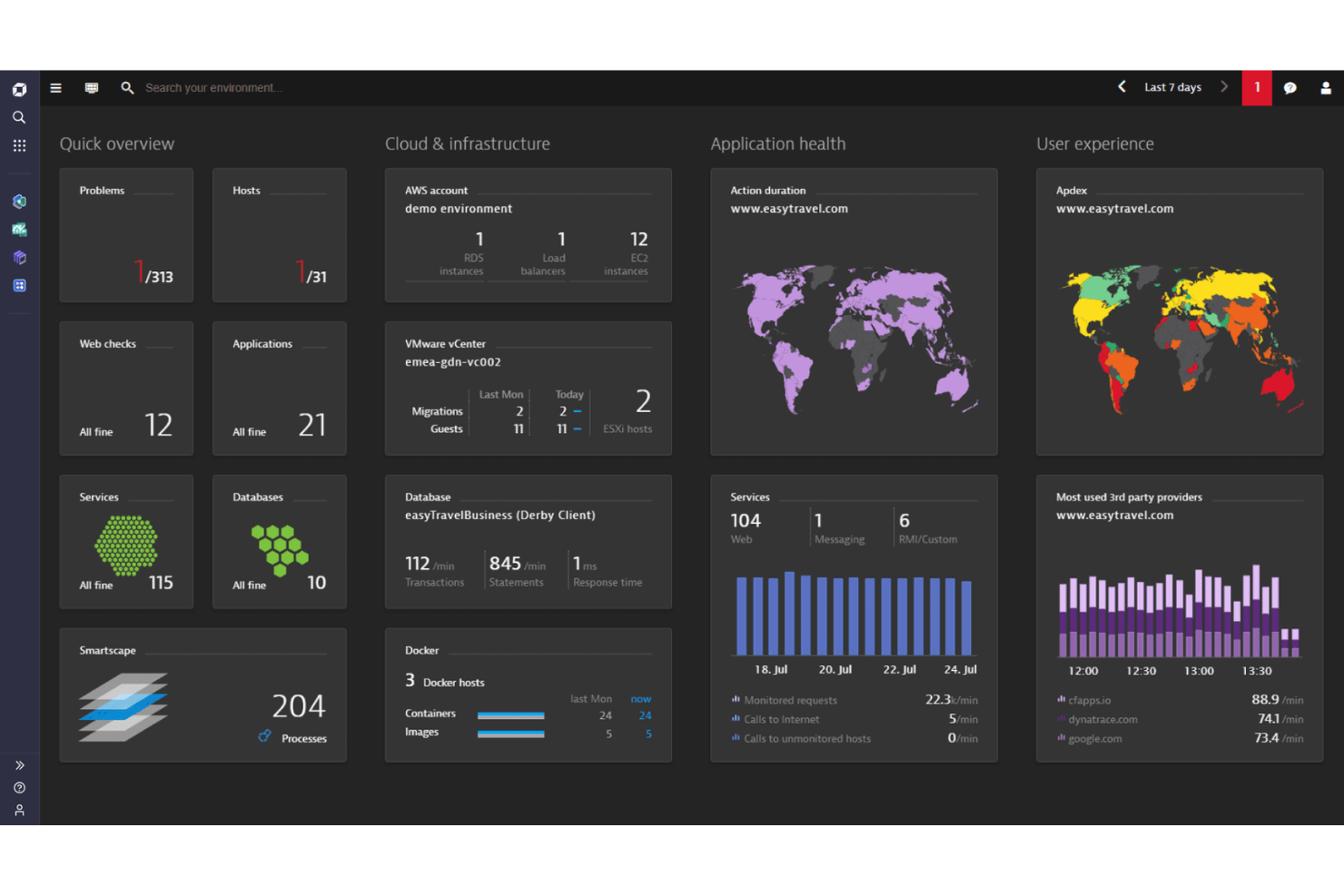Image resolution: width=1344 pixels, height=896 pixels.
Task: Toggle the Calls to Internet legend entry
Action: point(781,719)
